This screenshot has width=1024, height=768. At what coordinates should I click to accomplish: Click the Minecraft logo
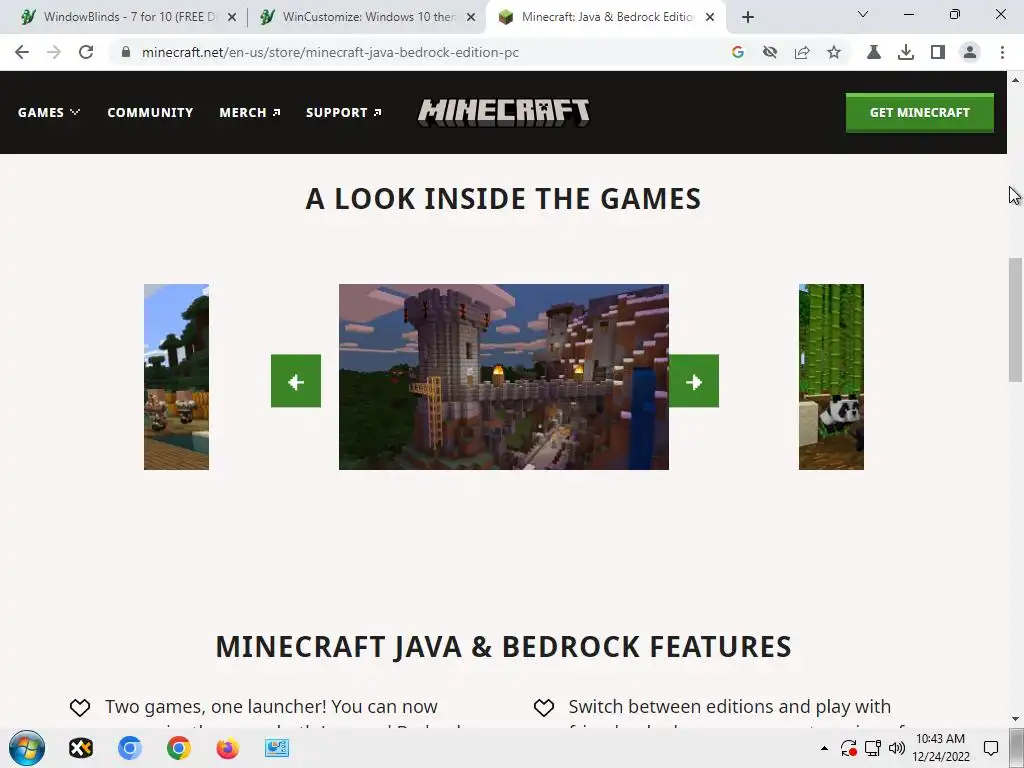tap(504, 112)
